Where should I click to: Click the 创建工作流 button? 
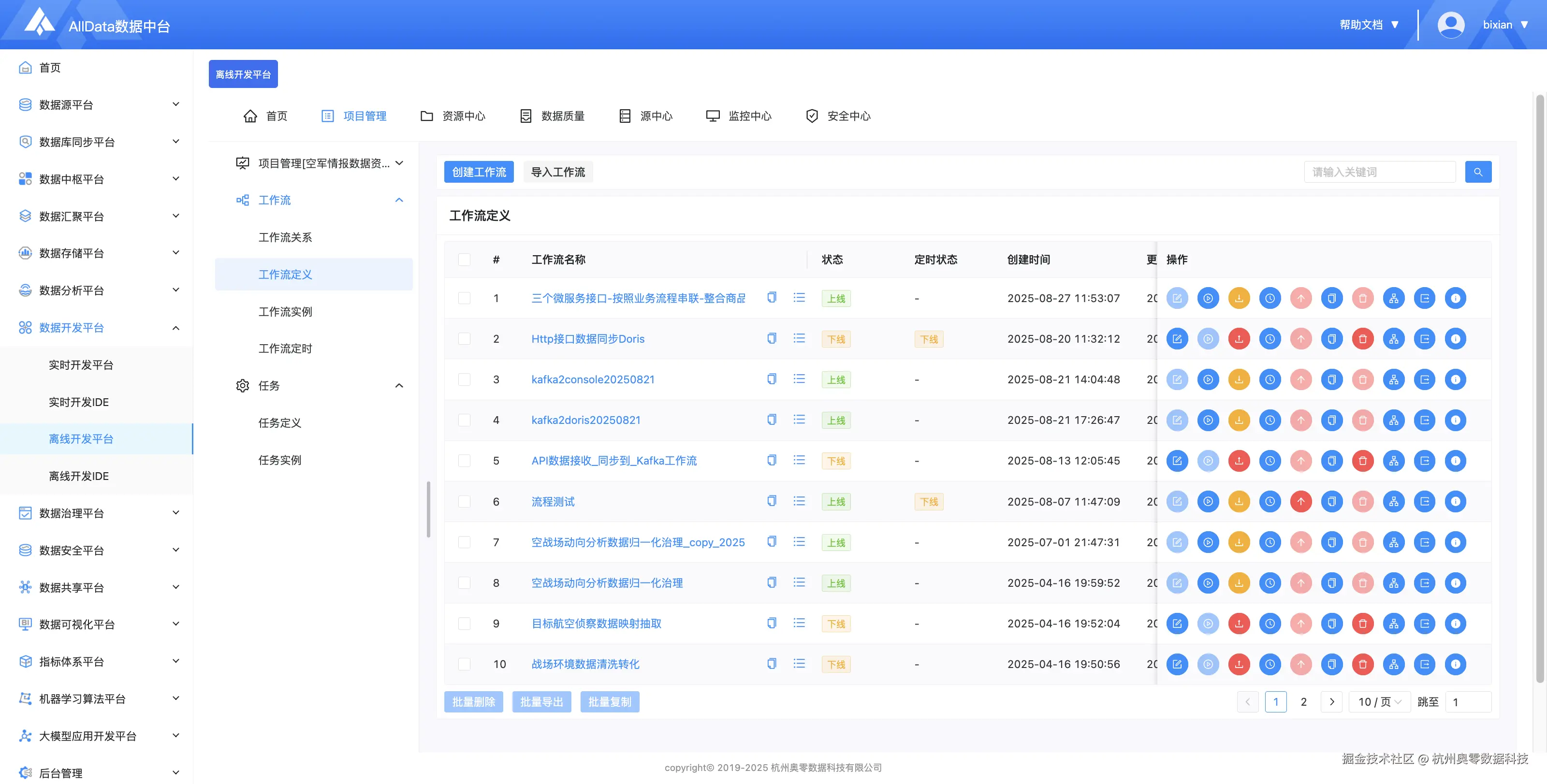(x=479, y=172)
